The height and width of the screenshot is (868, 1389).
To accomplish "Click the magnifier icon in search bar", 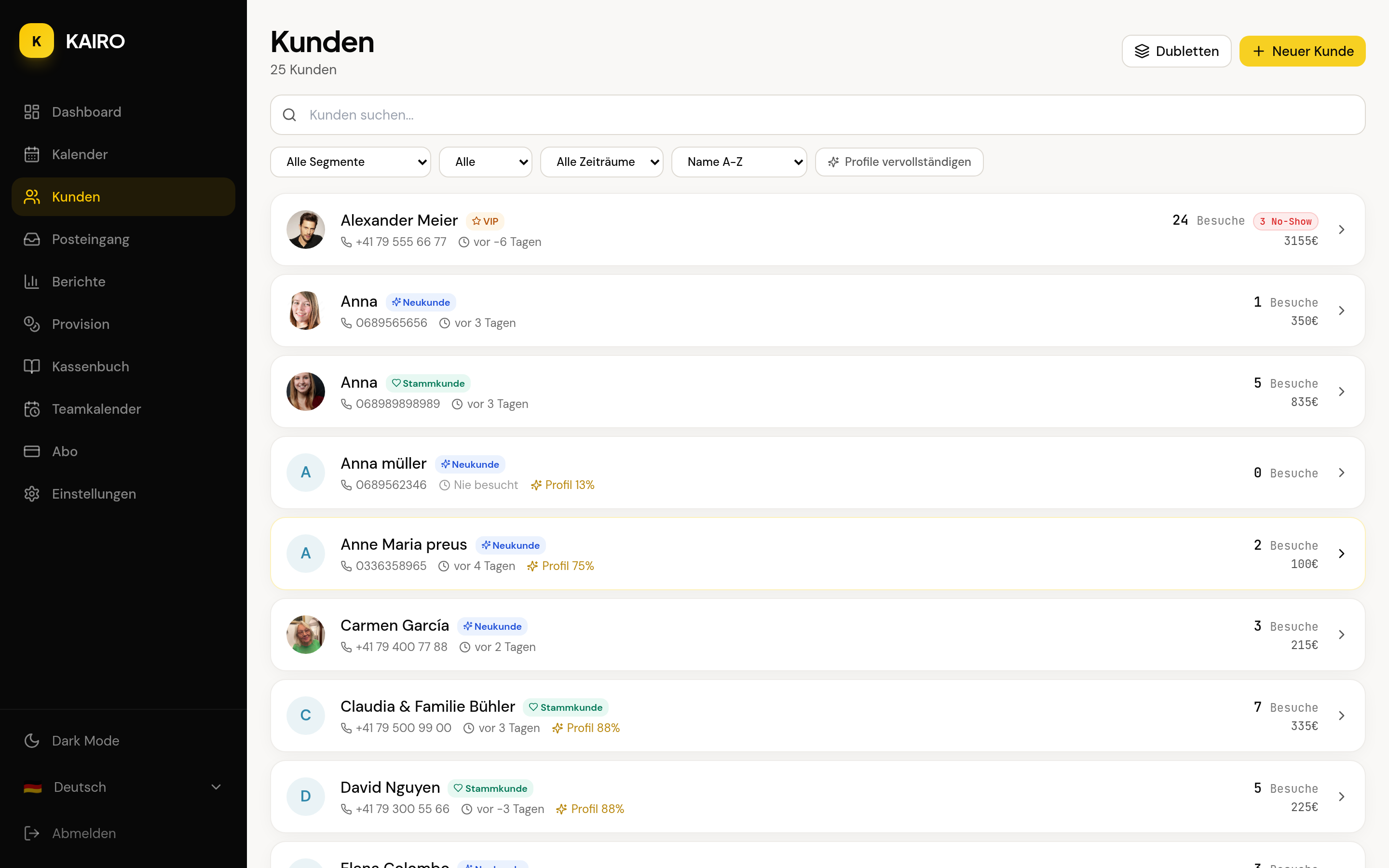I will click(289, 115).
